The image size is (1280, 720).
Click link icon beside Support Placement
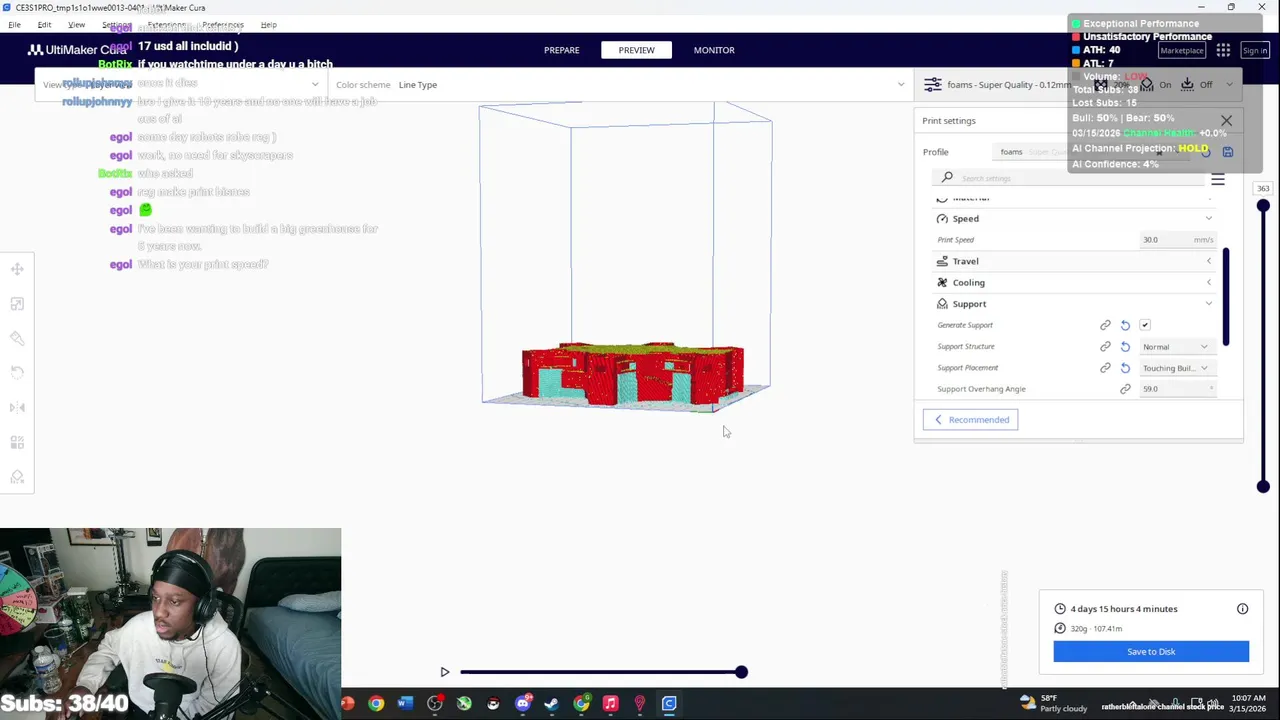pos(1105,368)
